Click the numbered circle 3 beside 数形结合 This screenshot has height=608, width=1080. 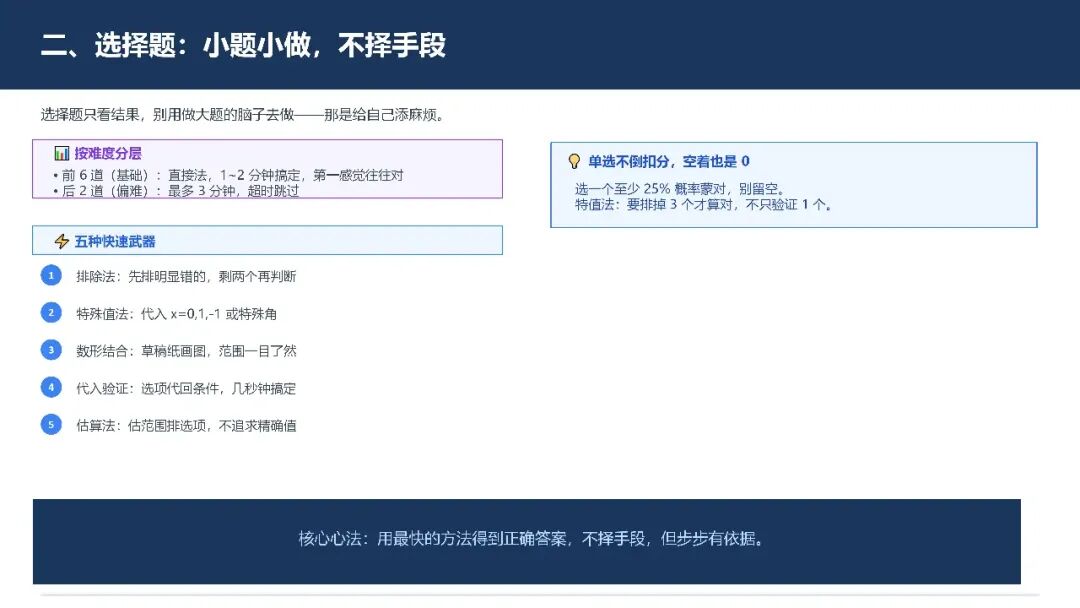[51, 350]
